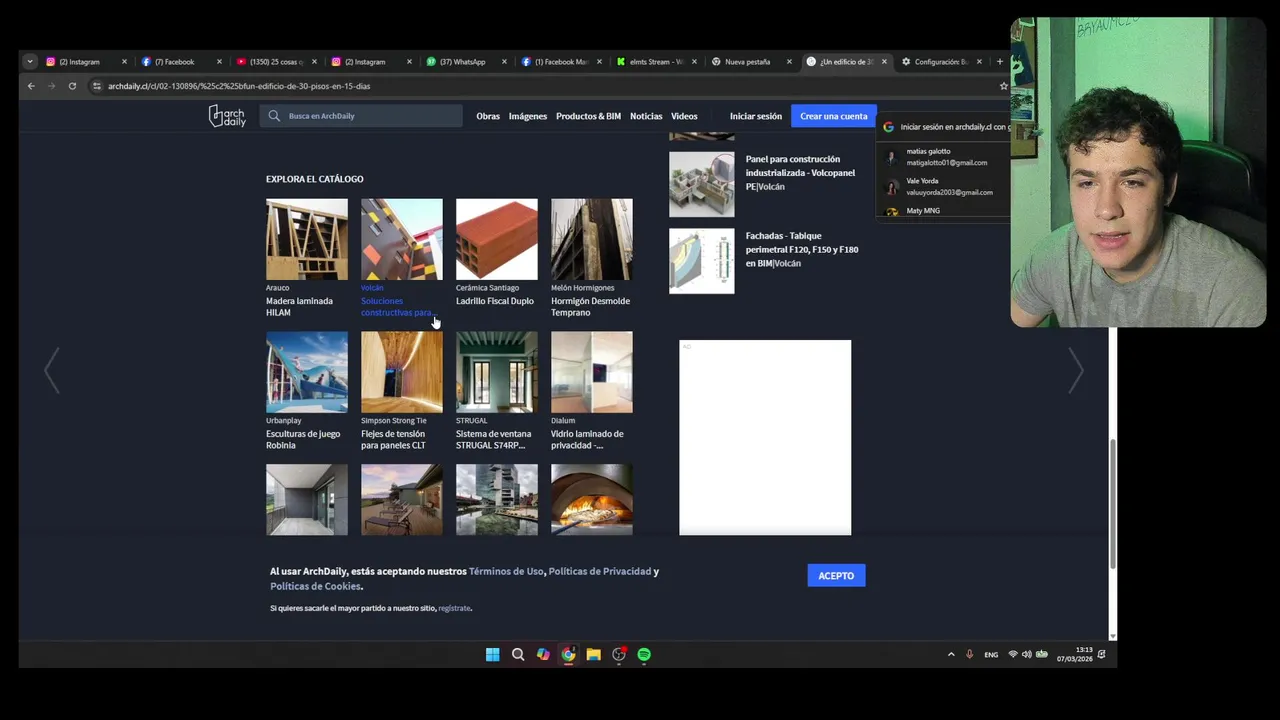
Task: Open the notification bell in taskbar
Action: 1101,654
